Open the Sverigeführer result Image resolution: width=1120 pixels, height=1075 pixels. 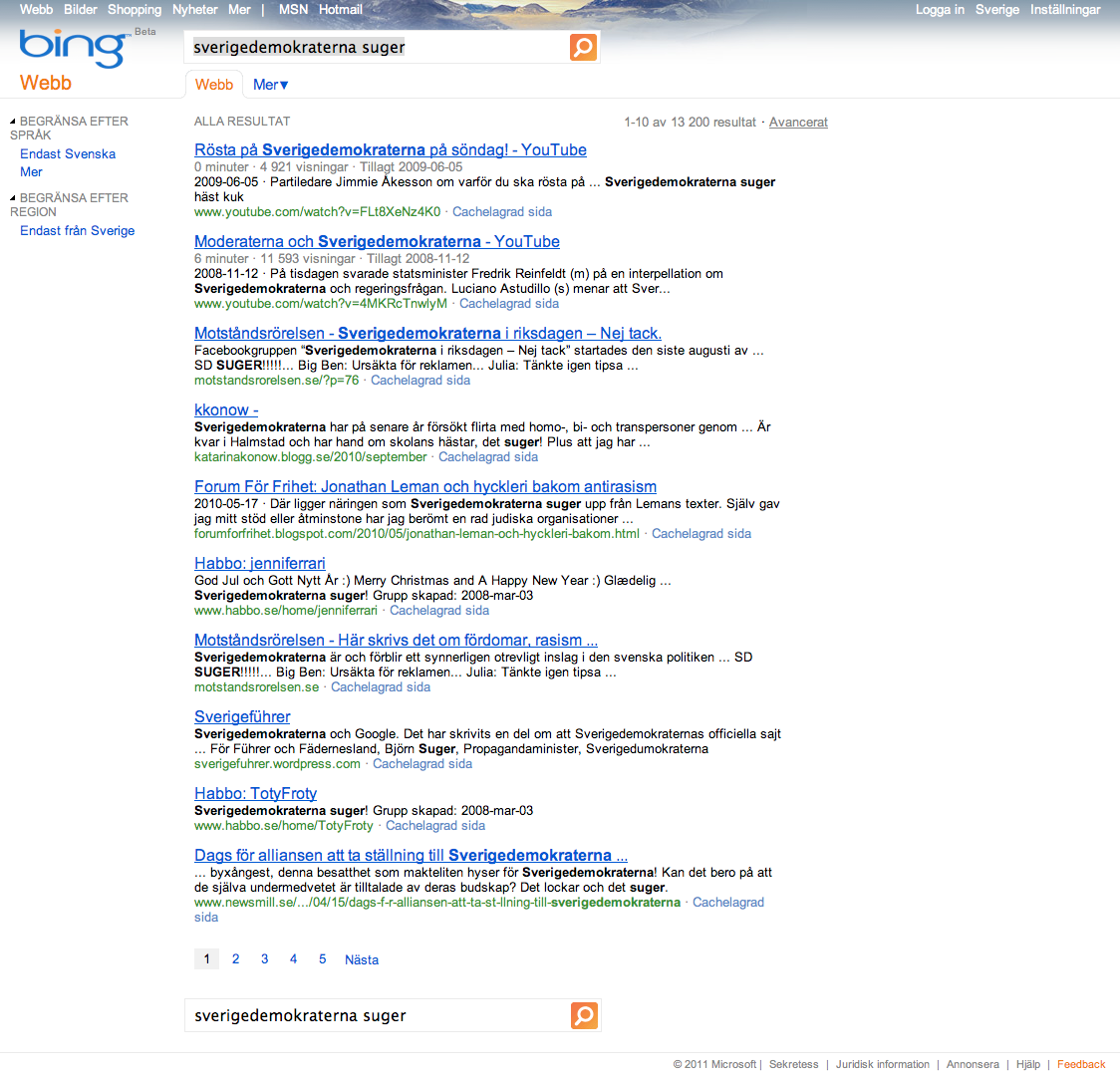point(242,717)
